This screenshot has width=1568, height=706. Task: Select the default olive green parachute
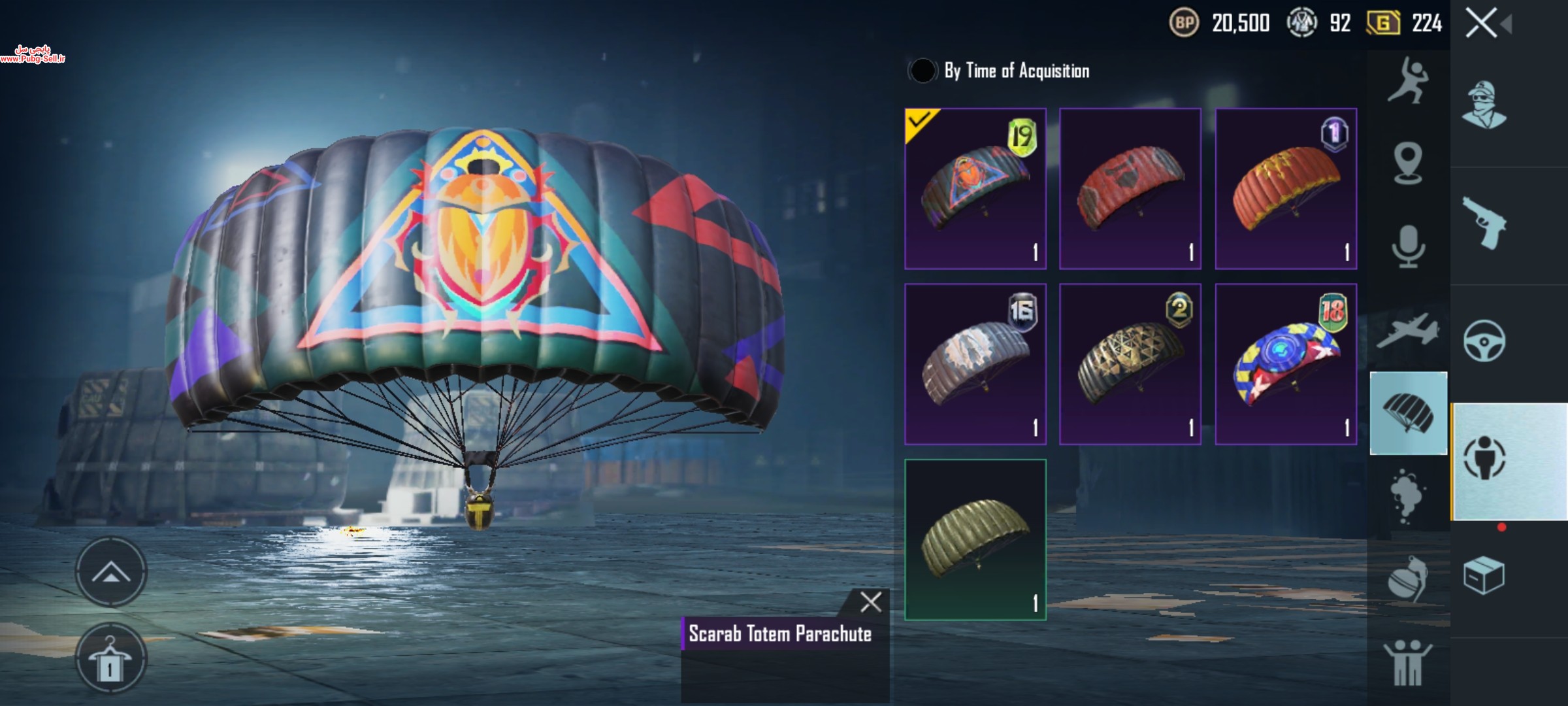click(975, 539)
